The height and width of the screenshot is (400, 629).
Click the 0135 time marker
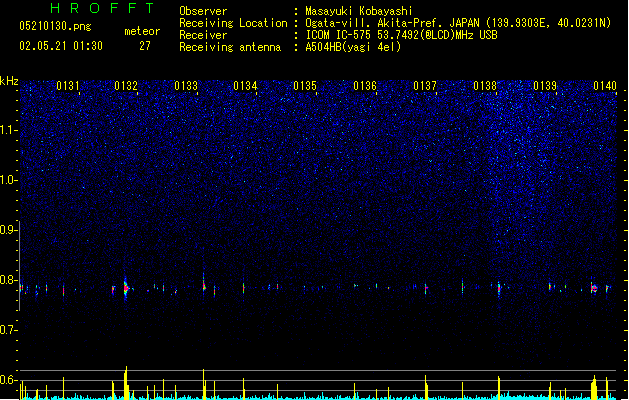305,86
